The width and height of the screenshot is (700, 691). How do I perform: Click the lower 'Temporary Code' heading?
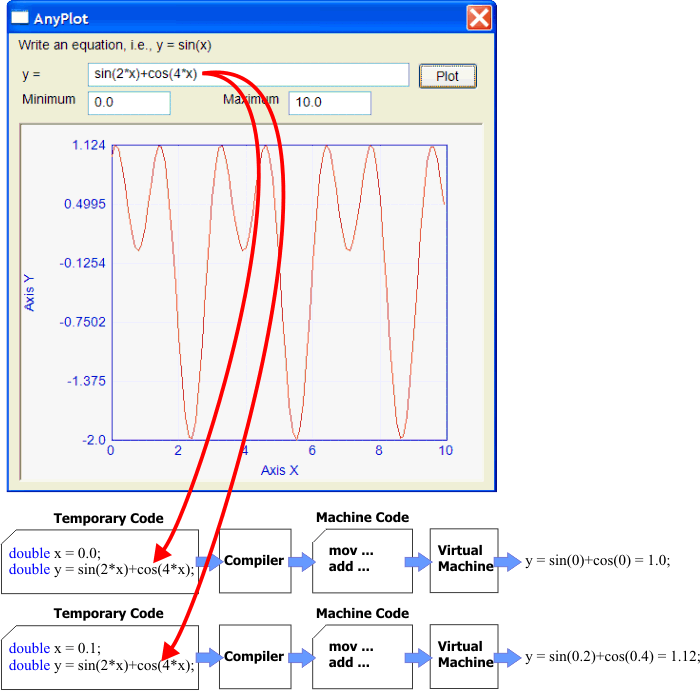[108, 613]
